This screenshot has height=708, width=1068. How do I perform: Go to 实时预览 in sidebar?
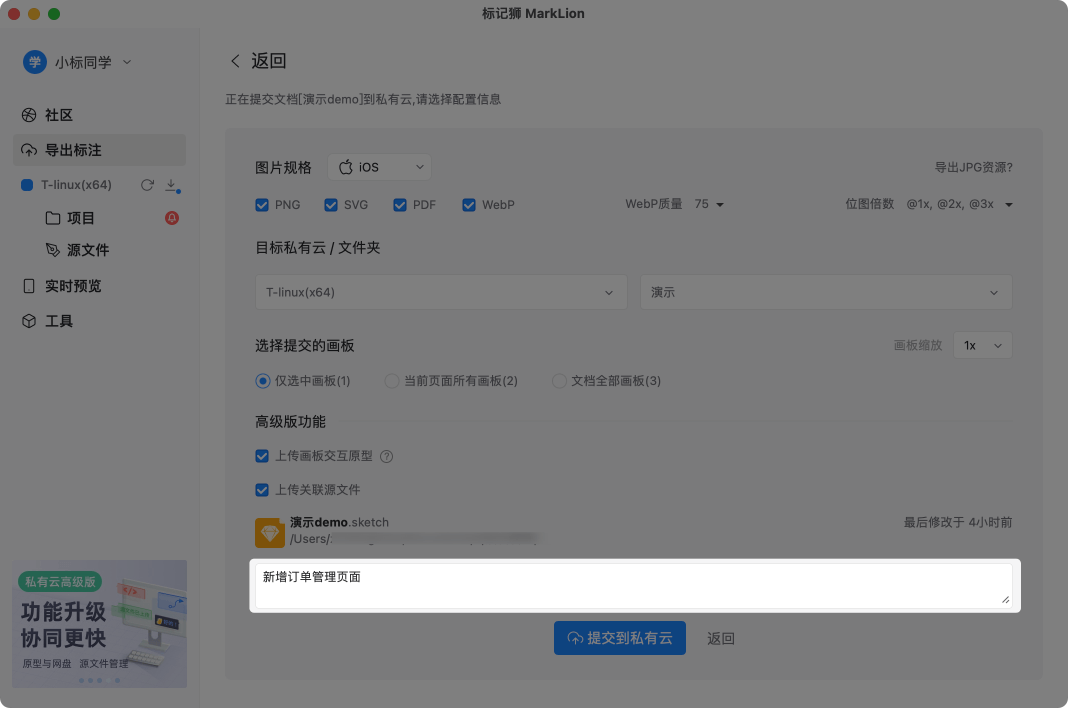(x=72, y=286)
